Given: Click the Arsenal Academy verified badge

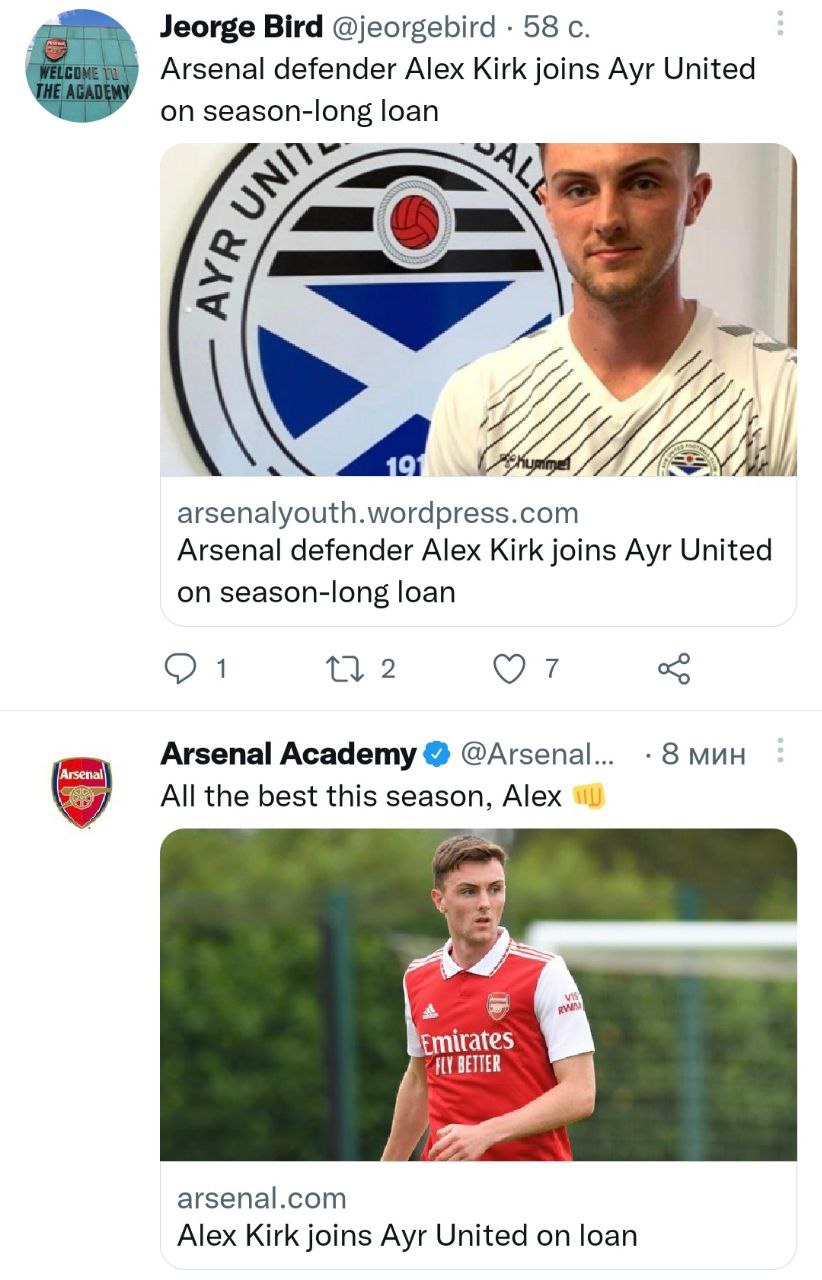Looking at the screenshot, I should [436, 754].
